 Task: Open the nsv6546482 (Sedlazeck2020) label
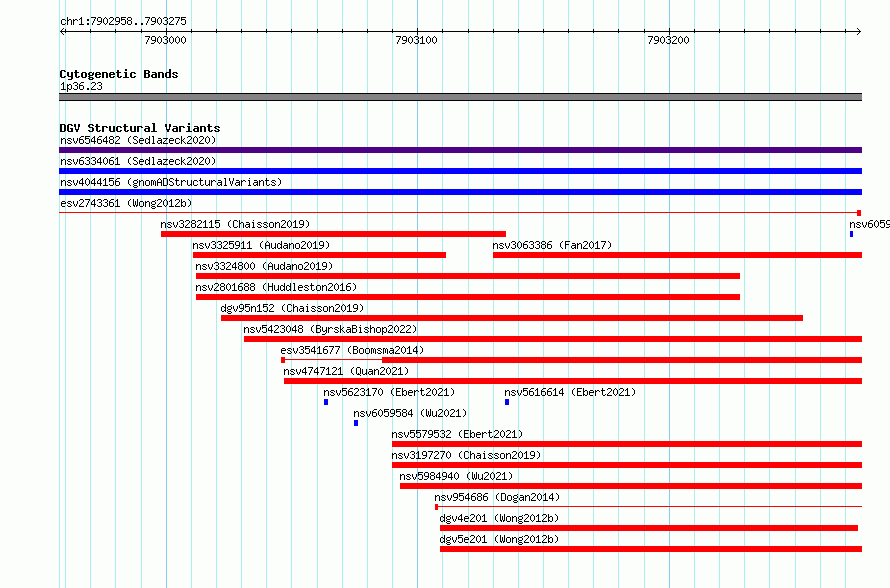[x=138, y=140]
